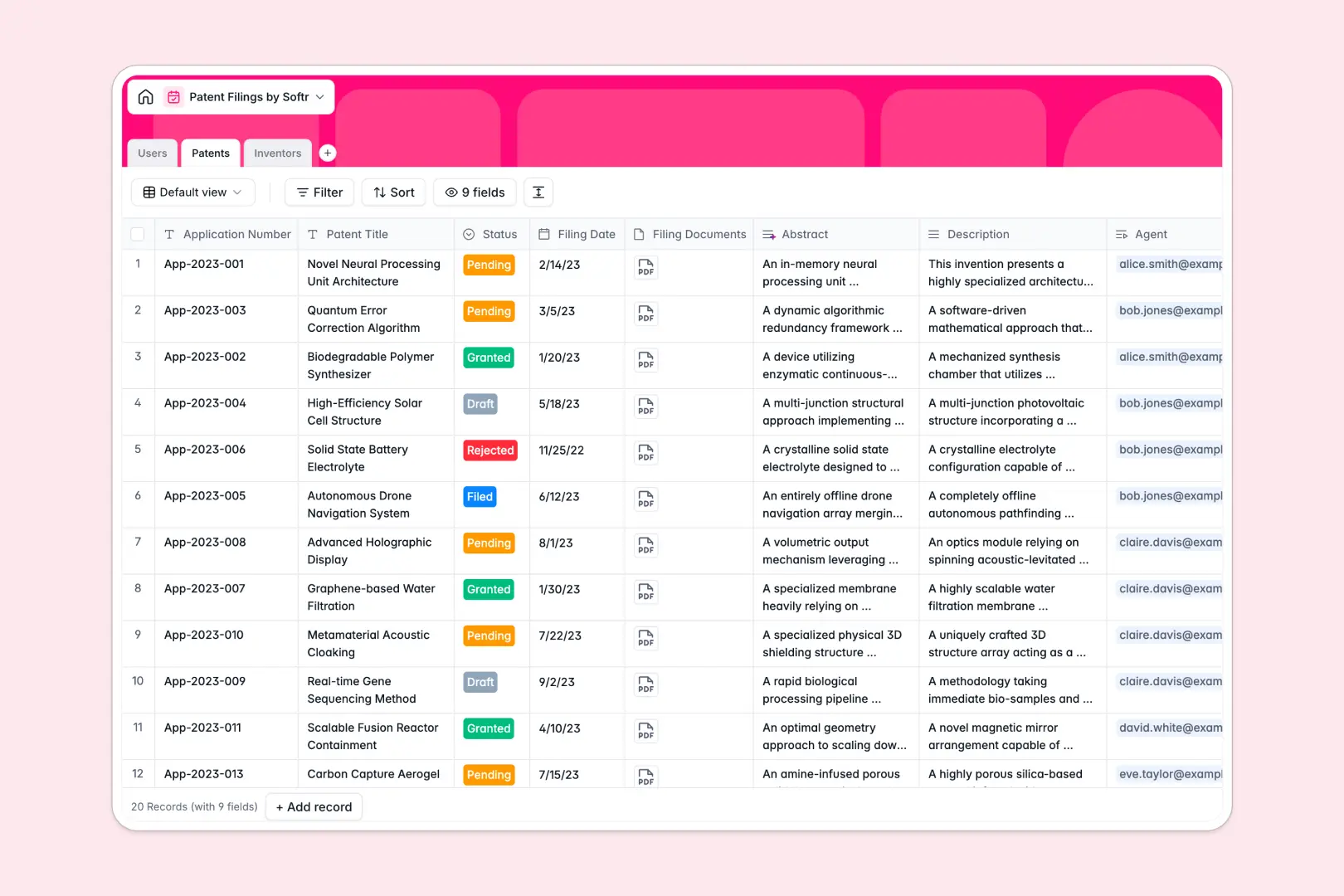Click the Pending status badge for App-2023-001
This screenshot has height=896, width=1344.
coord(489,265)
